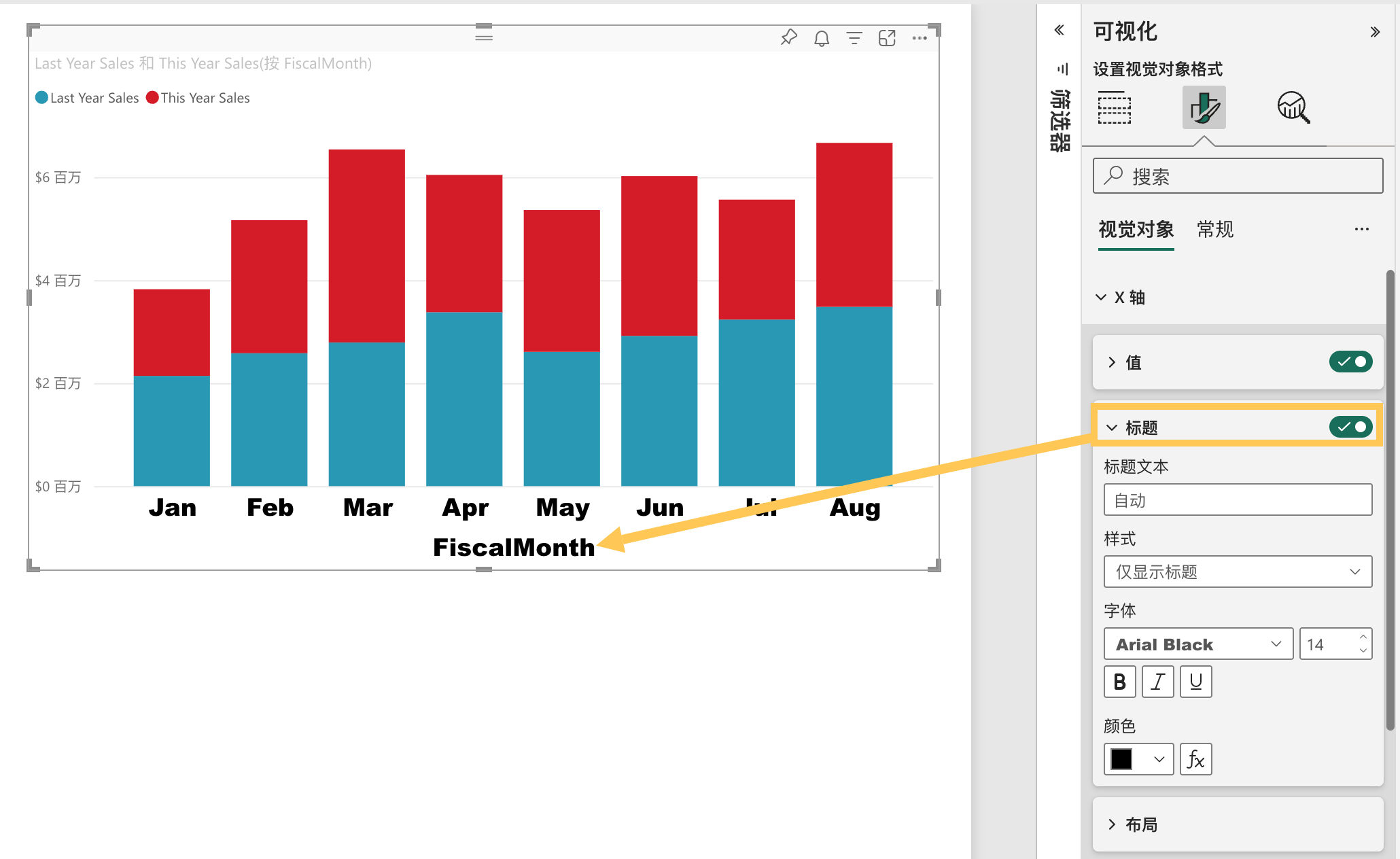Image resolution: width=1400 pixels, height=859 pixels.
Task: Switch to the 常规 tab
Action: 1215,230
